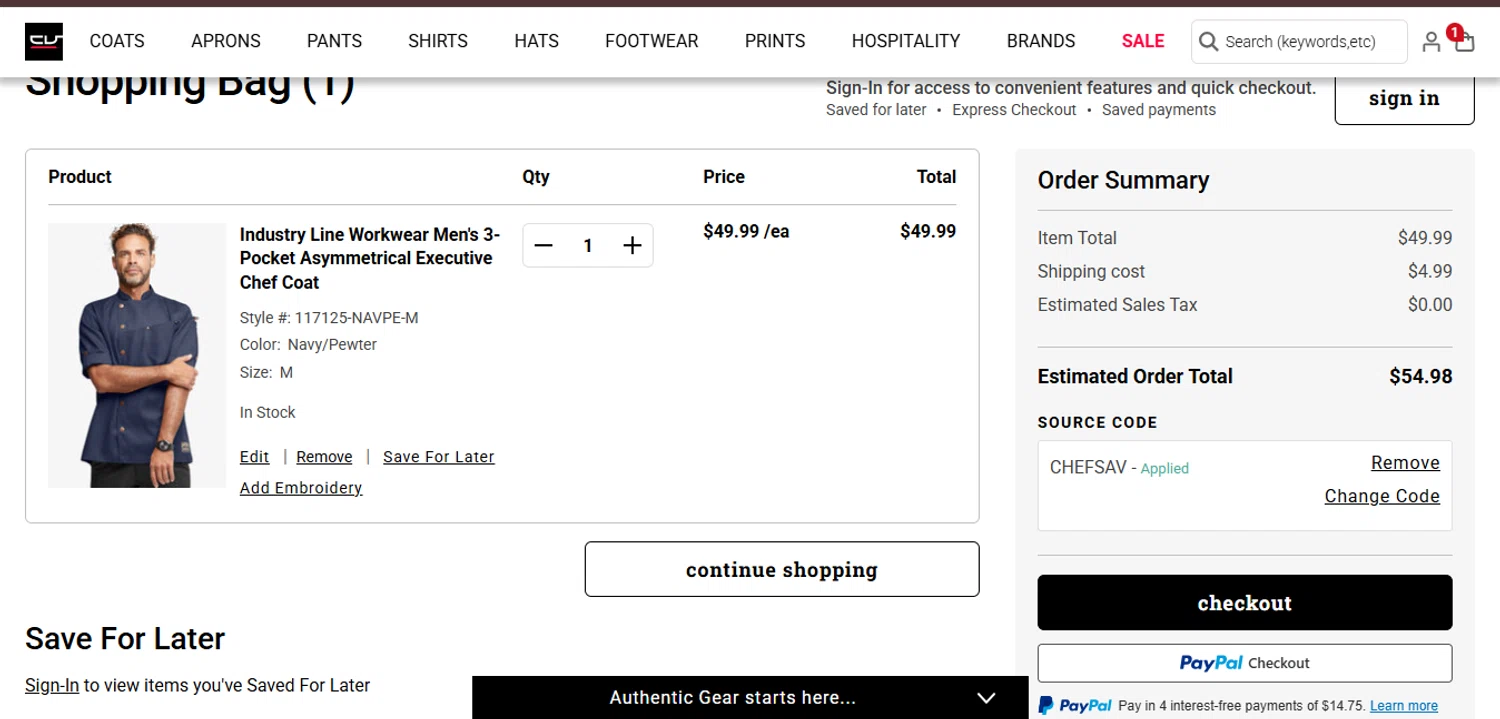Click the $49.99 /ea price
The image size is (1500, 719).
point(746,232)
